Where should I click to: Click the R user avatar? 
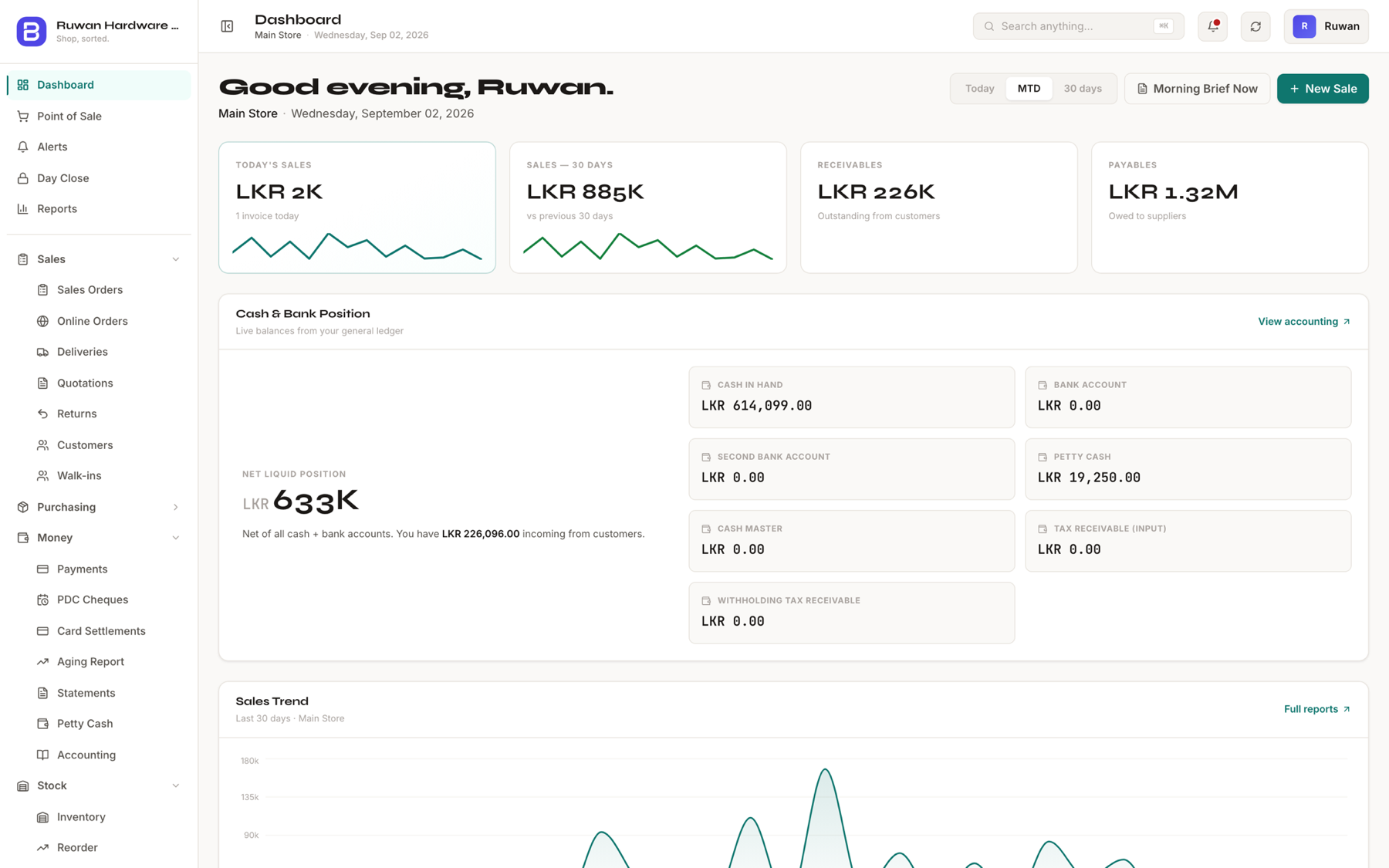(x=1304, y=26)
